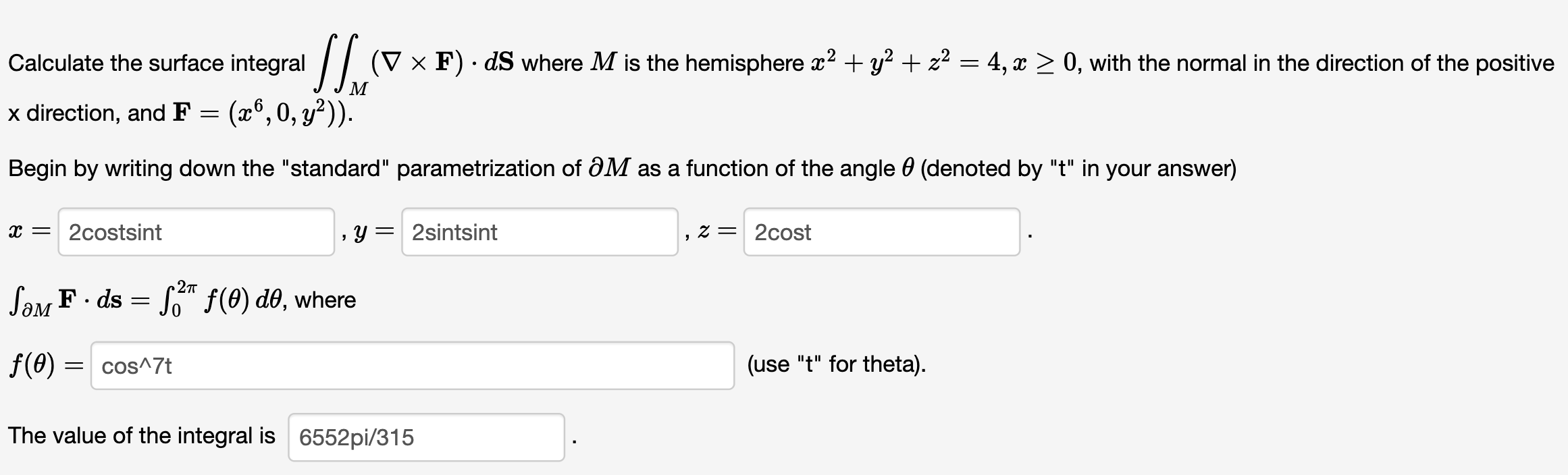Select the answer 6552pi/315 for editing
The width and height of the screenshot is (1568, 475).
(x=358, y=436)
